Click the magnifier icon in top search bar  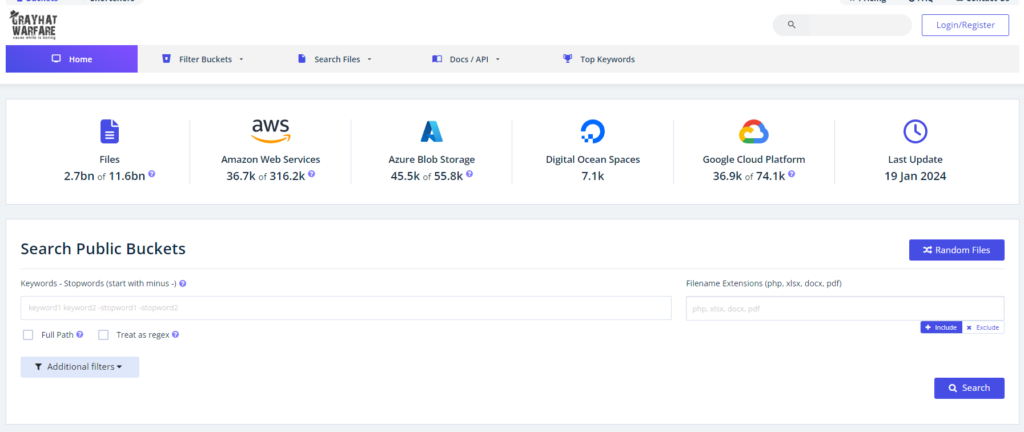click(792, 25)
